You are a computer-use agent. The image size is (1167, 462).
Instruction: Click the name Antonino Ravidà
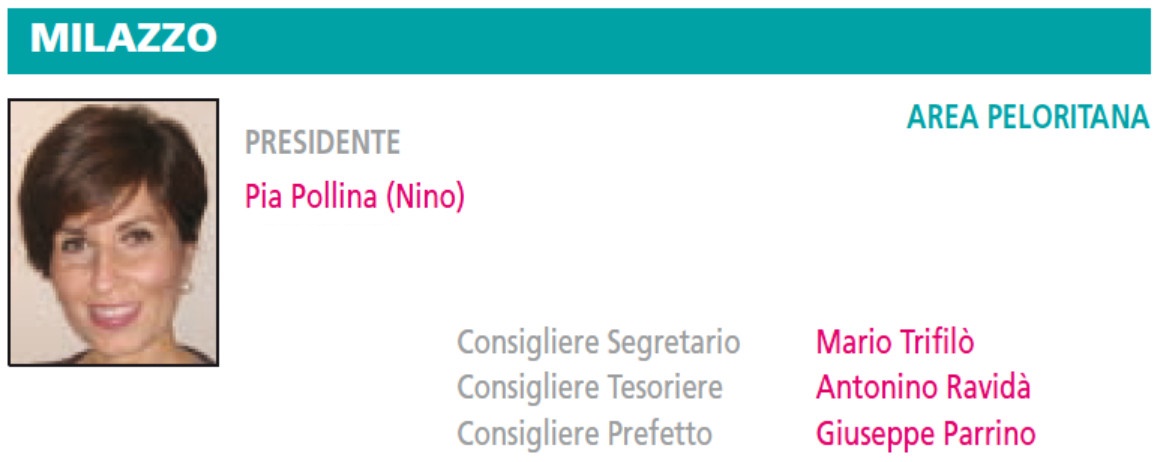click(923, 388)
